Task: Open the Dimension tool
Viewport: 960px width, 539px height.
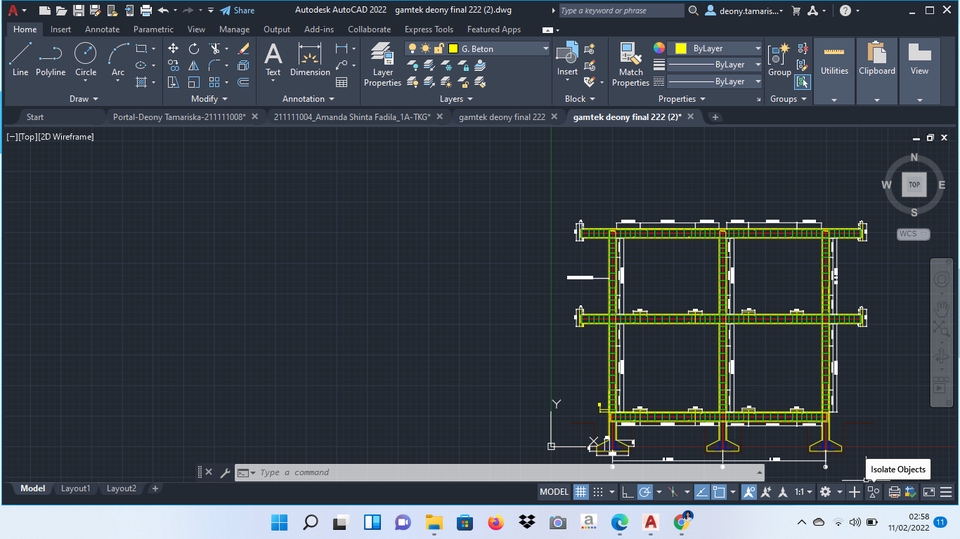Action: point(310,59)
